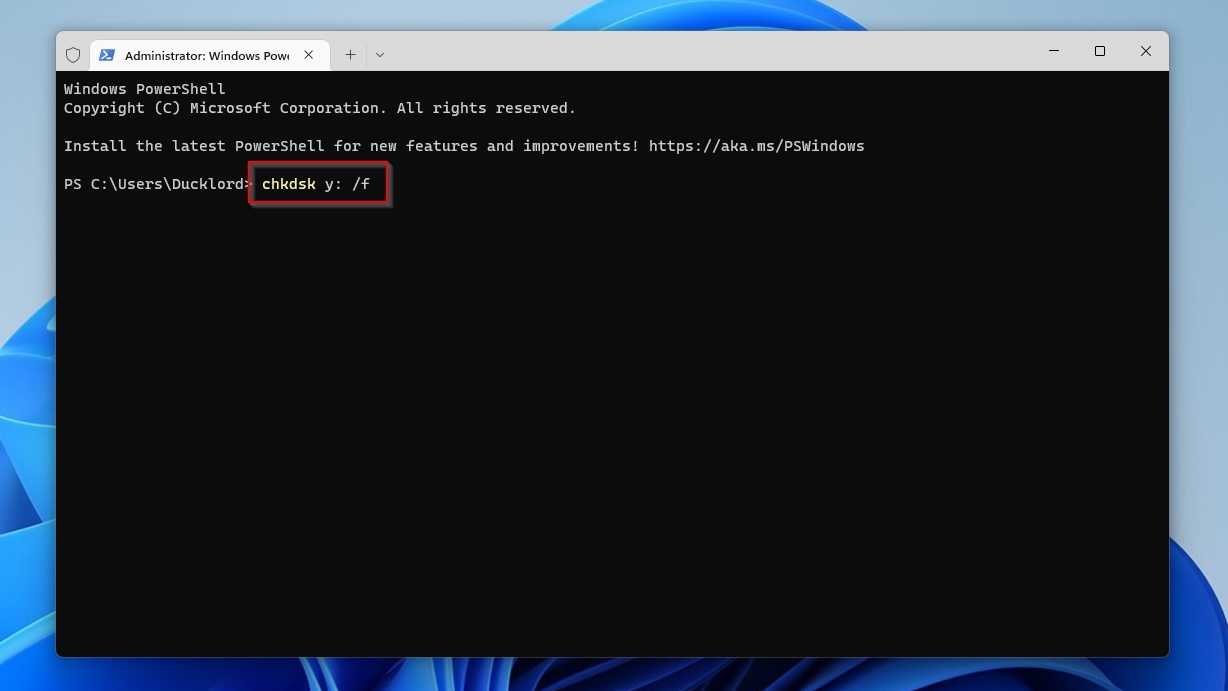
Task: Click the "Windows PowerShell" header line
Action: click(x=144, y=89)
